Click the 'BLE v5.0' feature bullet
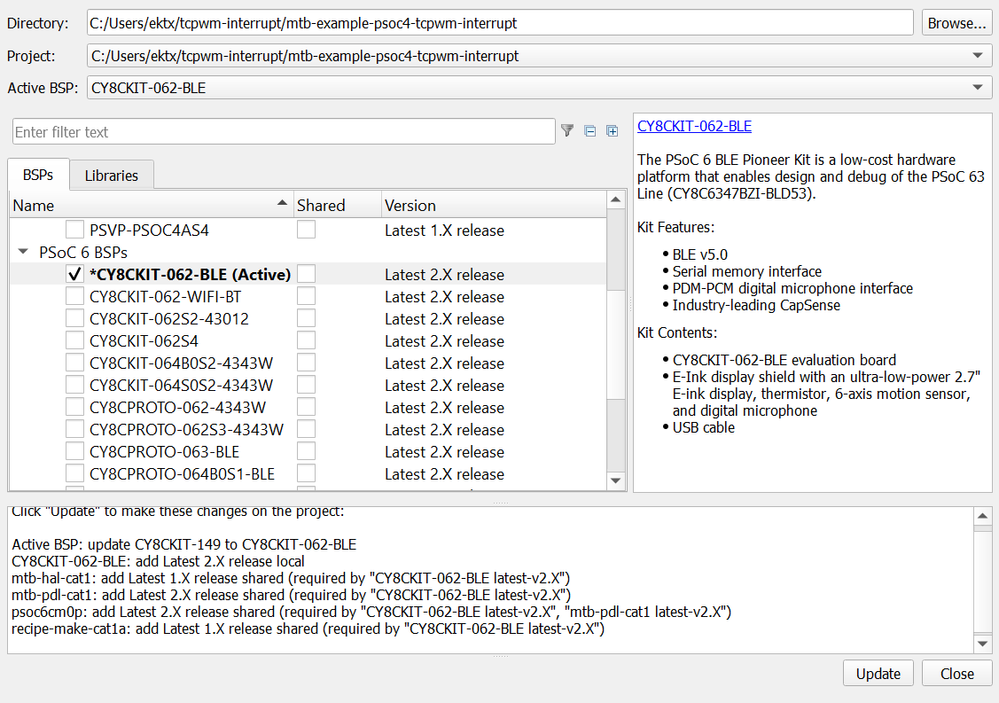Viewport: 999px width, 703px height. click(x=700, y=254)
